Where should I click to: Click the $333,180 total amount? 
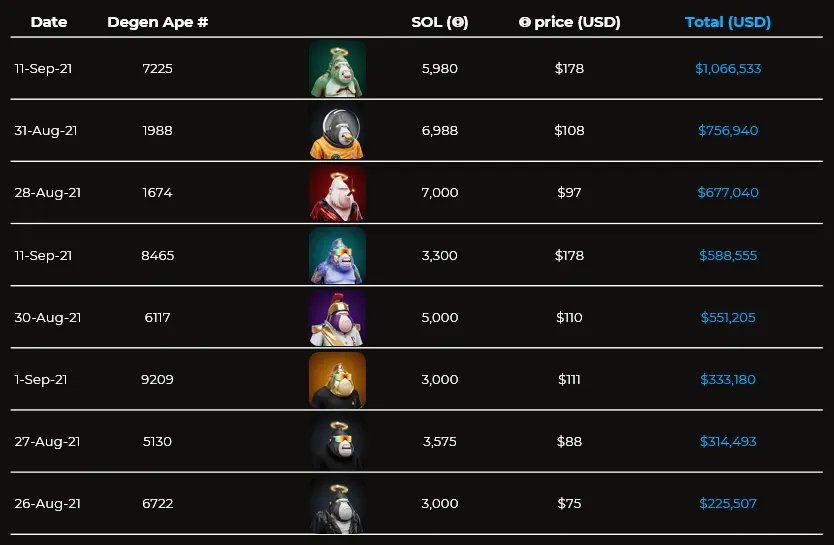[728, 380]
